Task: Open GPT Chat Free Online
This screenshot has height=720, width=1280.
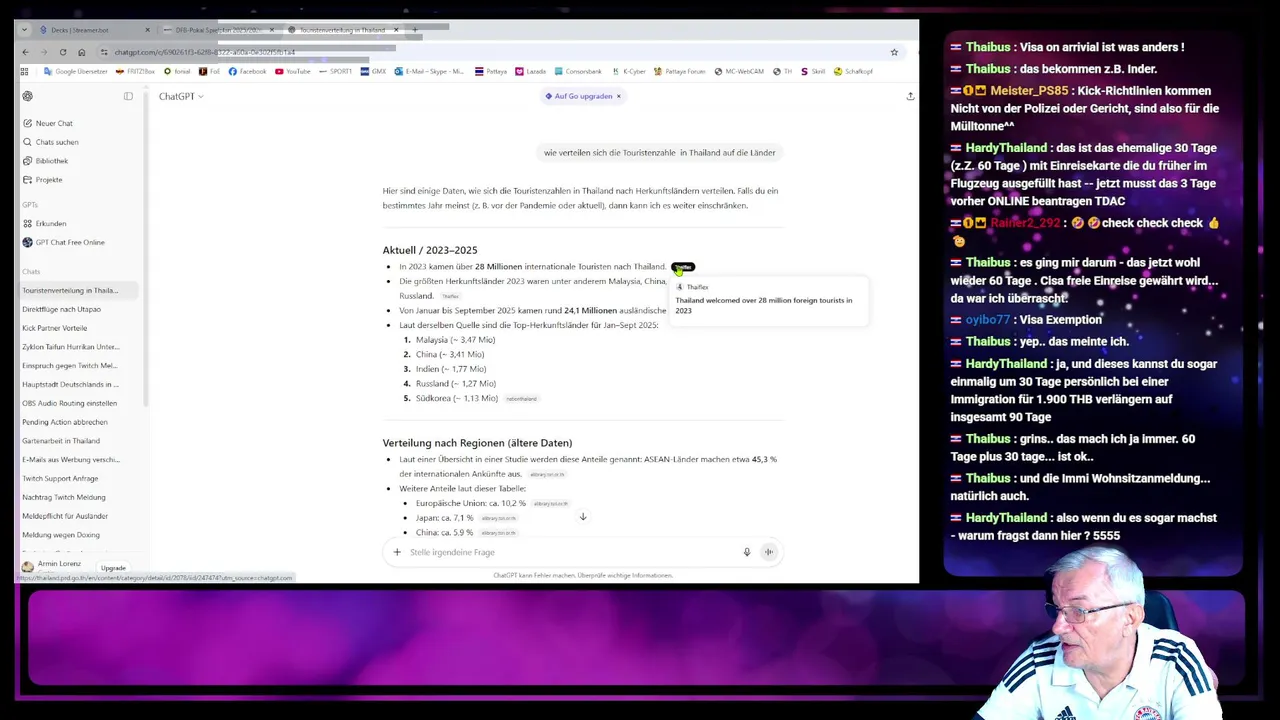Action: pos(69,242)
